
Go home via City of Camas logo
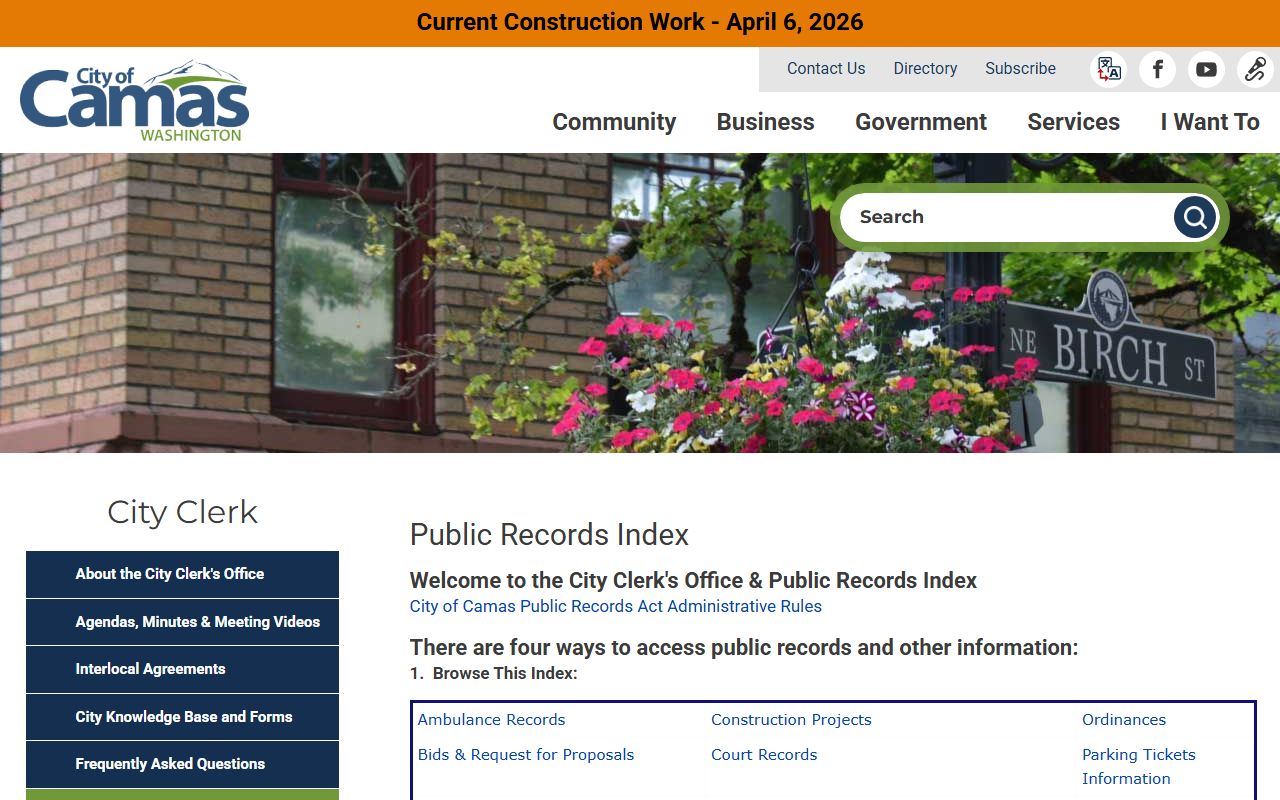point(134,100)
